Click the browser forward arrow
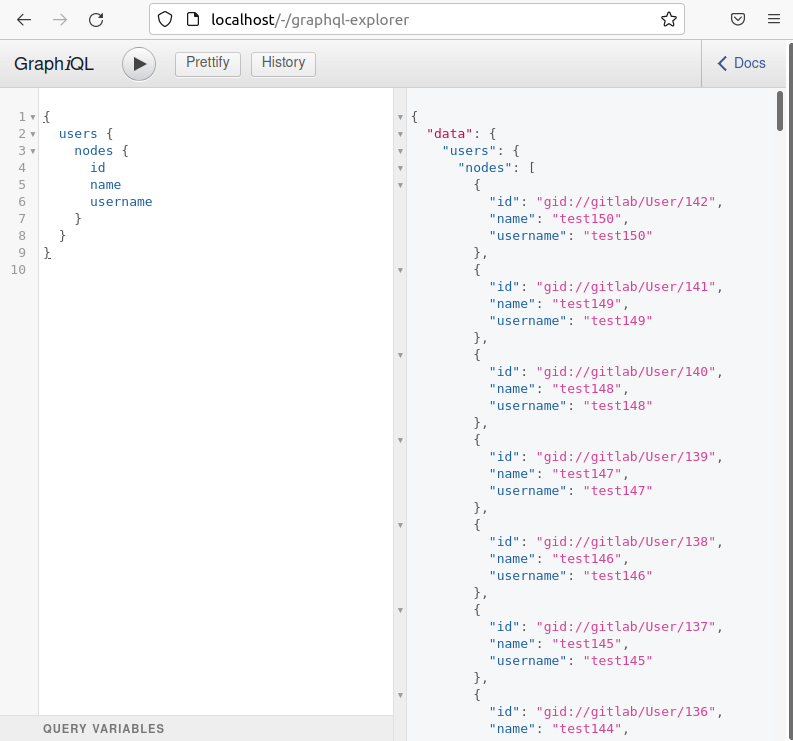This screenshot has width=793, height=741. coord(60,19)
